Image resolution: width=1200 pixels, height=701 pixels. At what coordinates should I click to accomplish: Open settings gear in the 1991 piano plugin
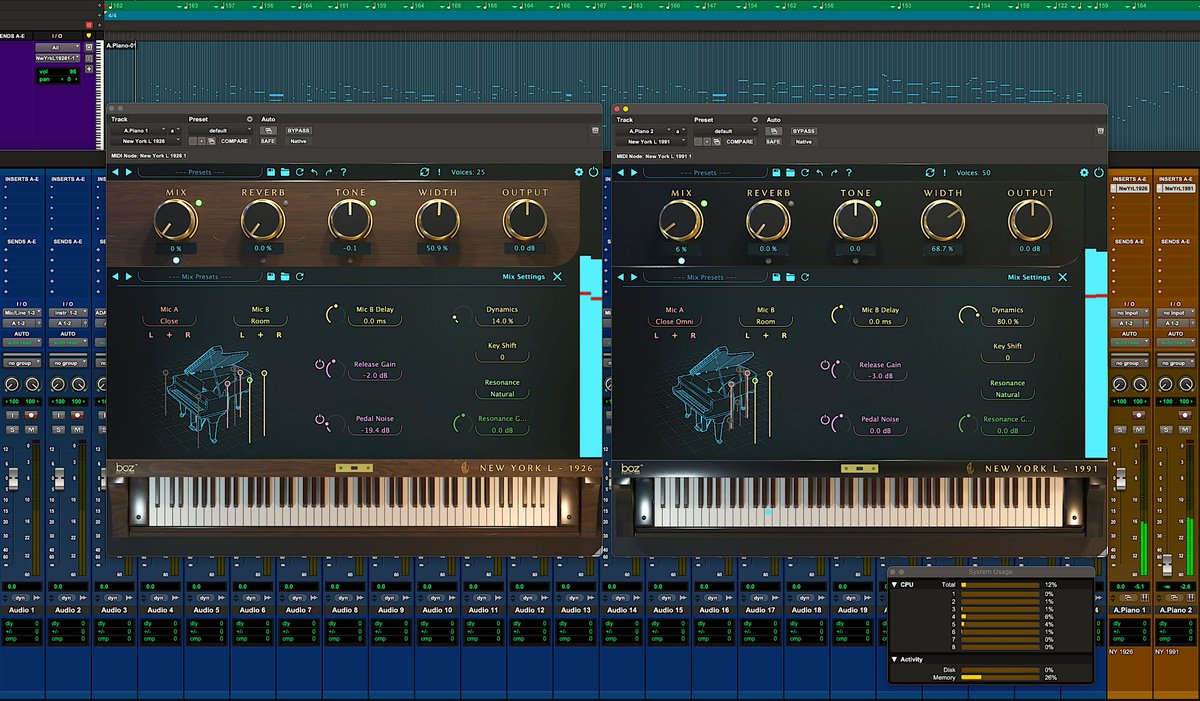[x=1084, y=172]
